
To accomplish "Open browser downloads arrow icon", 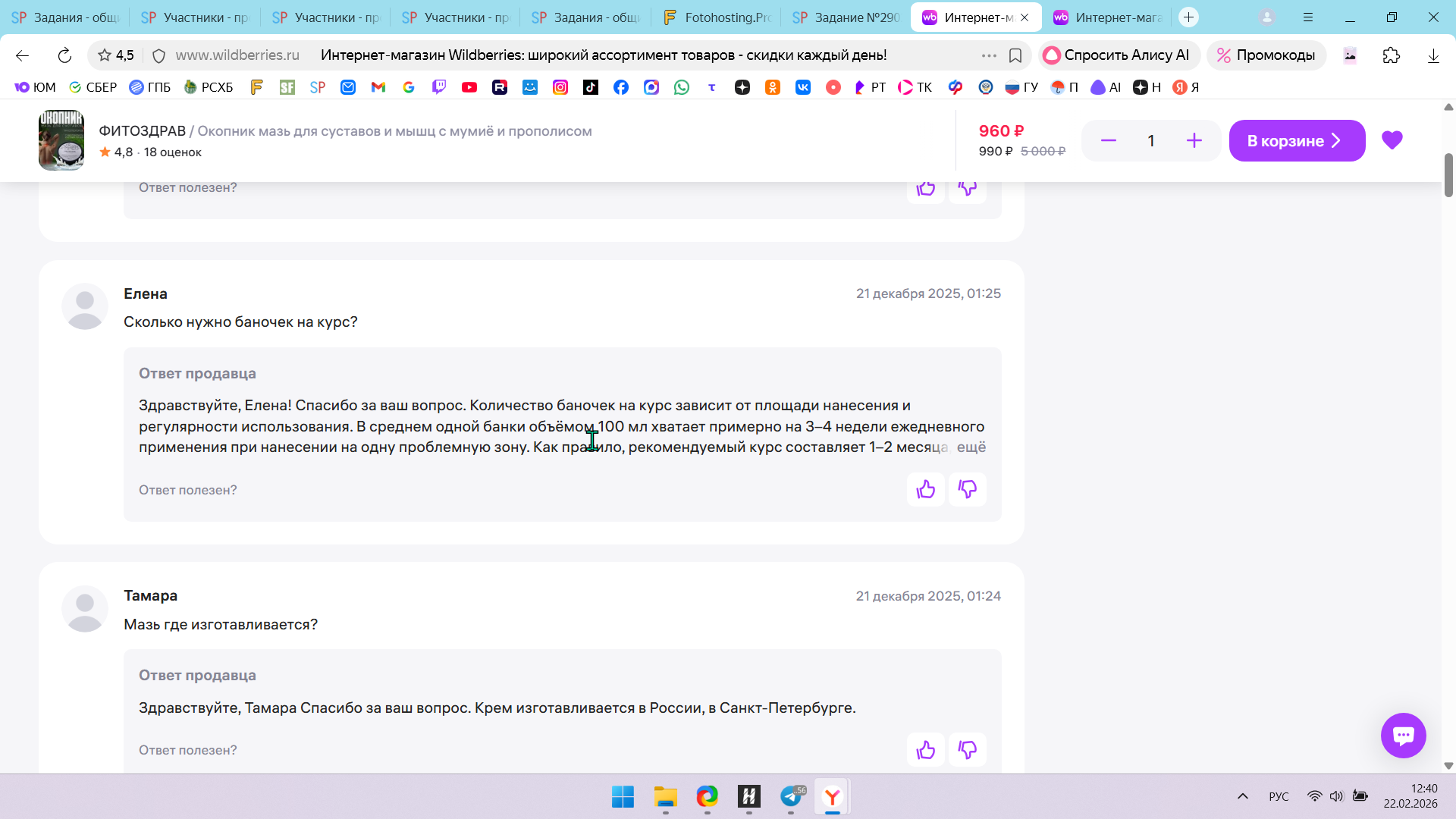I will [1432, 55].
